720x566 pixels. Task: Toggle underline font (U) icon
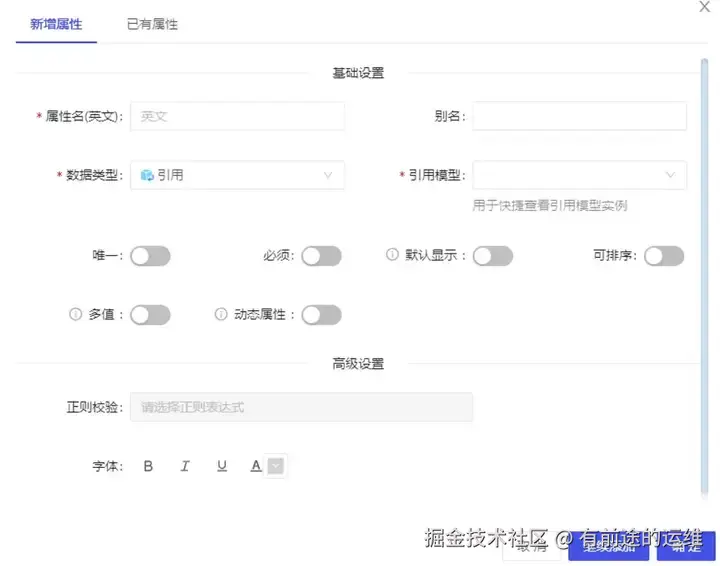222,466
